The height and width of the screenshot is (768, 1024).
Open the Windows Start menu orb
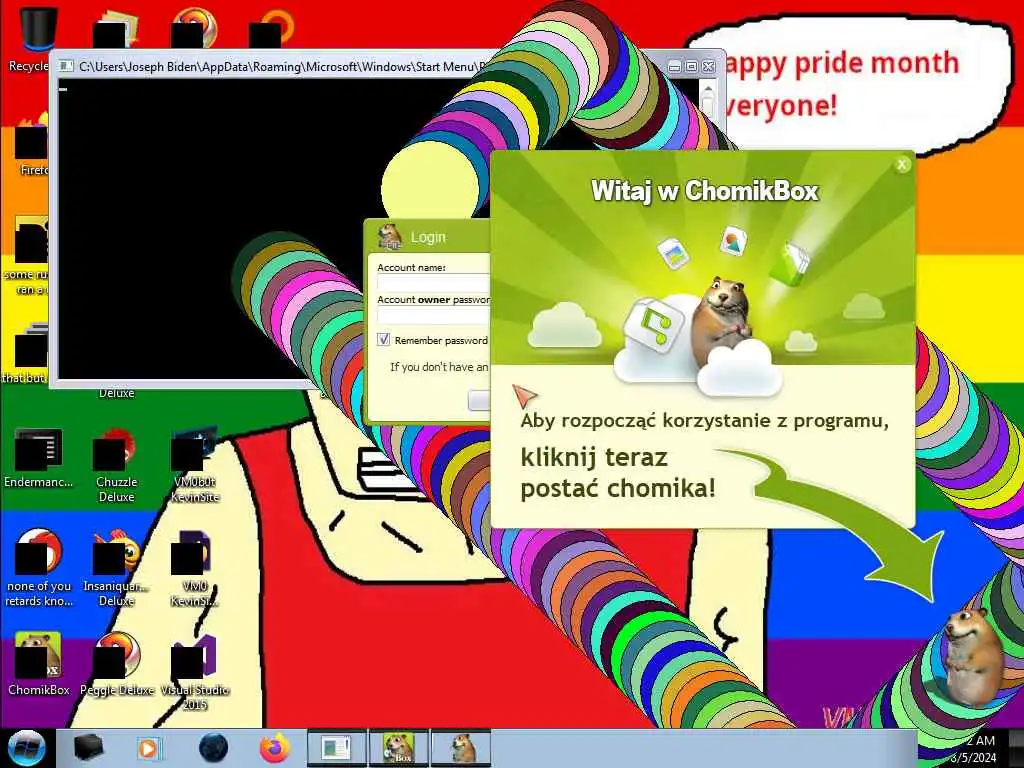coord(26,748)
